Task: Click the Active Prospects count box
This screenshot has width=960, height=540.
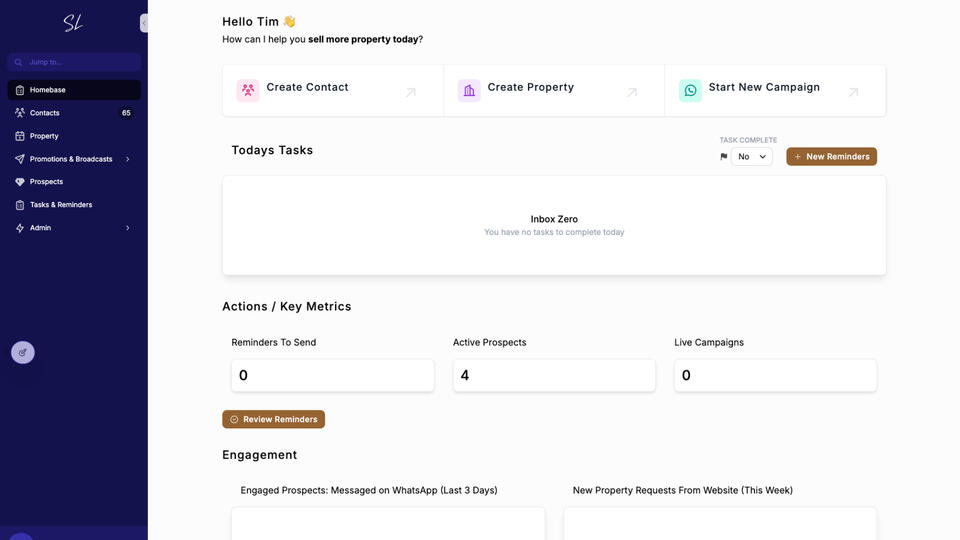Action: tap(554, 375)
